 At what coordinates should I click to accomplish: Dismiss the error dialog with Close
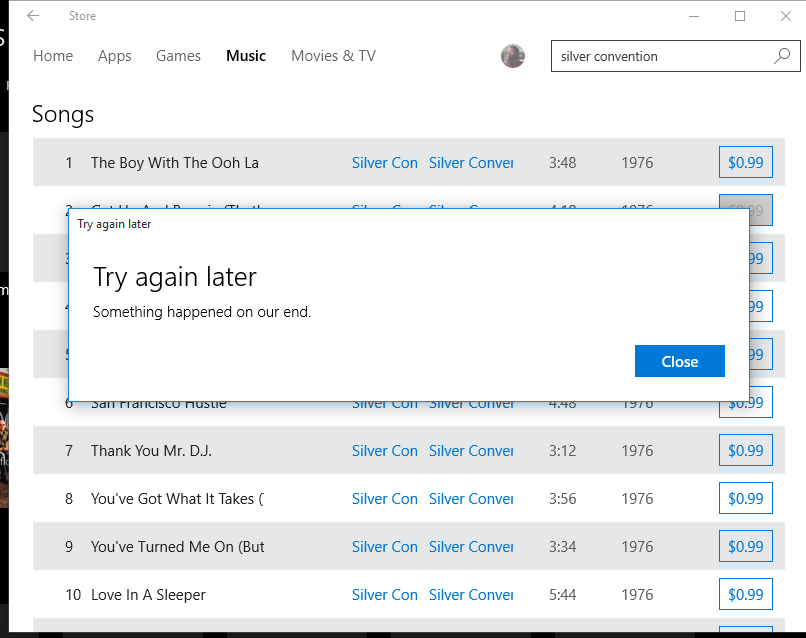680,361
